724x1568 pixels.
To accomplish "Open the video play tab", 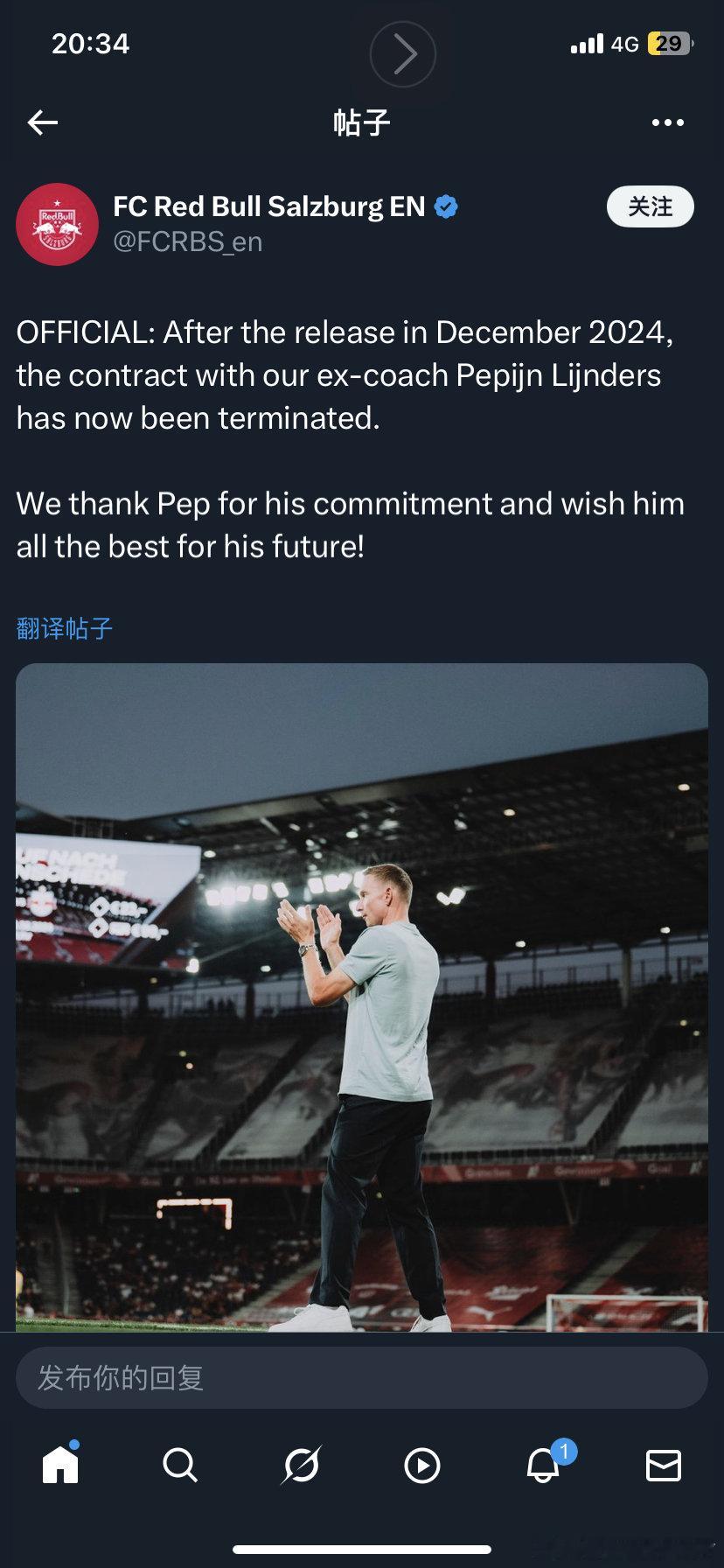I will (421, 1465).
